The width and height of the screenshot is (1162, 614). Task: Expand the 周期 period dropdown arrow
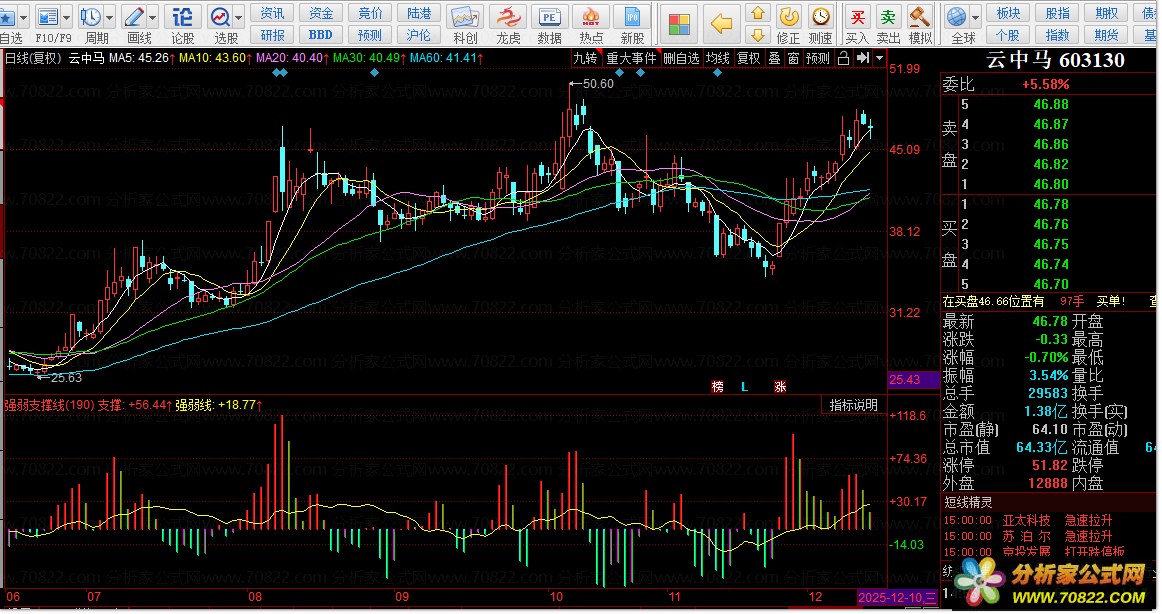tap(109, 17)
